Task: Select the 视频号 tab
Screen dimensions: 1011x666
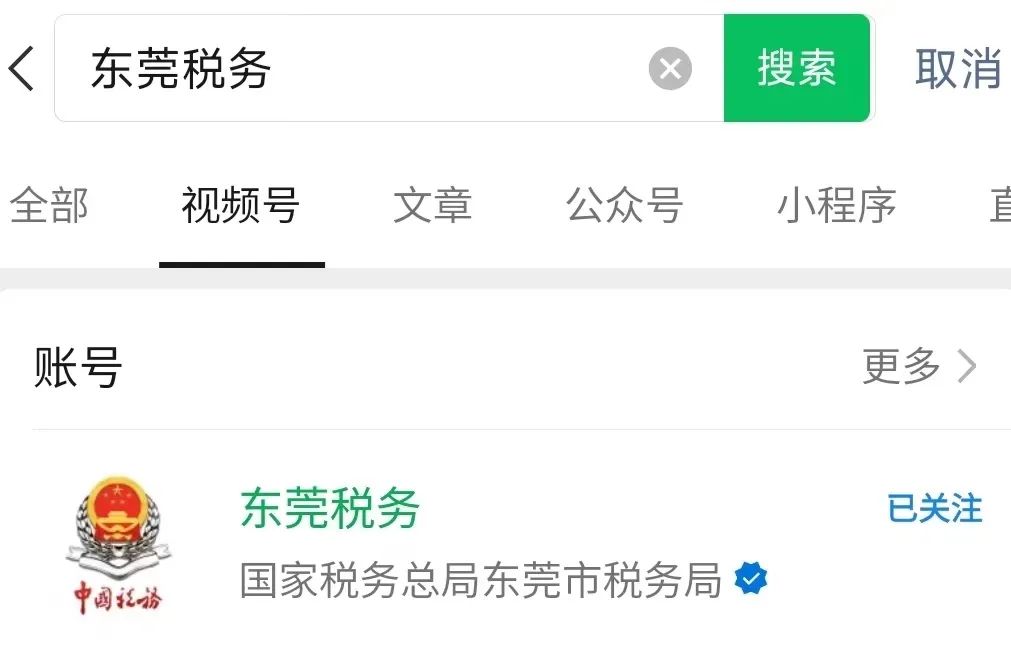Action: coord(240,206)
